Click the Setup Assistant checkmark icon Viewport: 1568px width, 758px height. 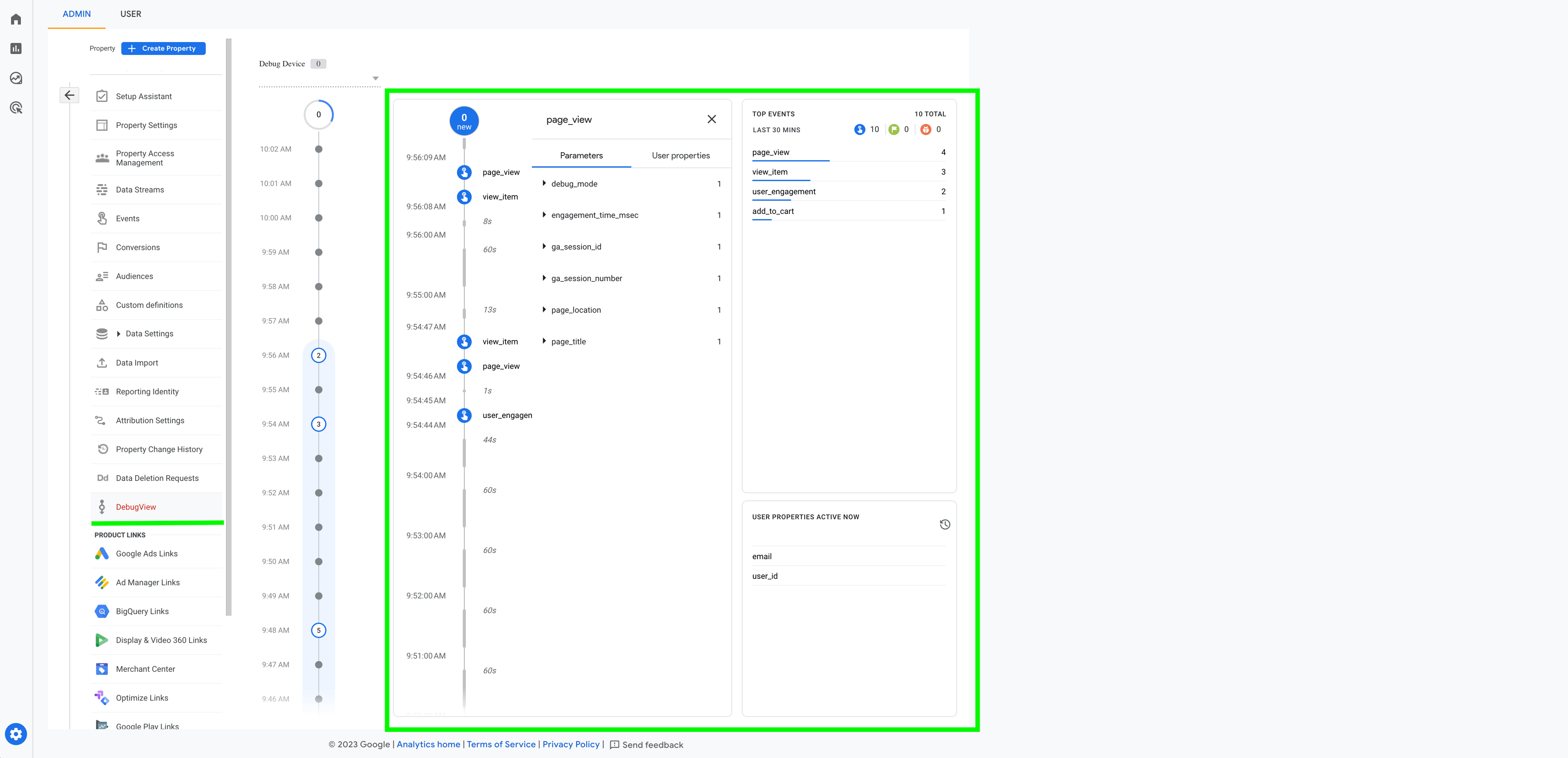(102, 96)
